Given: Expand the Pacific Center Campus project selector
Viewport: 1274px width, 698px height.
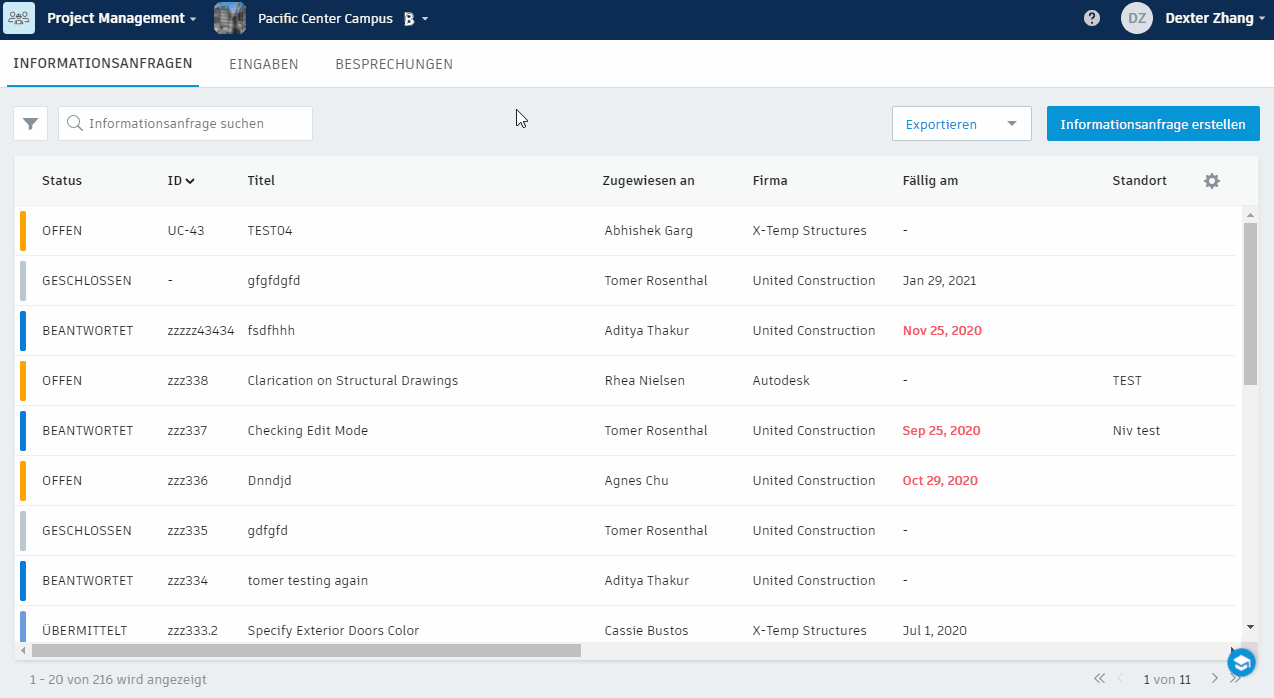Looking at the screenshot, I should click(x=425, y=19).
